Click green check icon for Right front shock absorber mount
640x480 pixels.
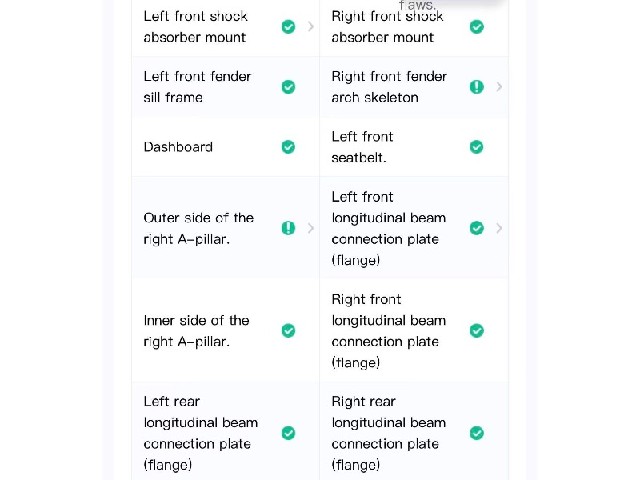477,27
